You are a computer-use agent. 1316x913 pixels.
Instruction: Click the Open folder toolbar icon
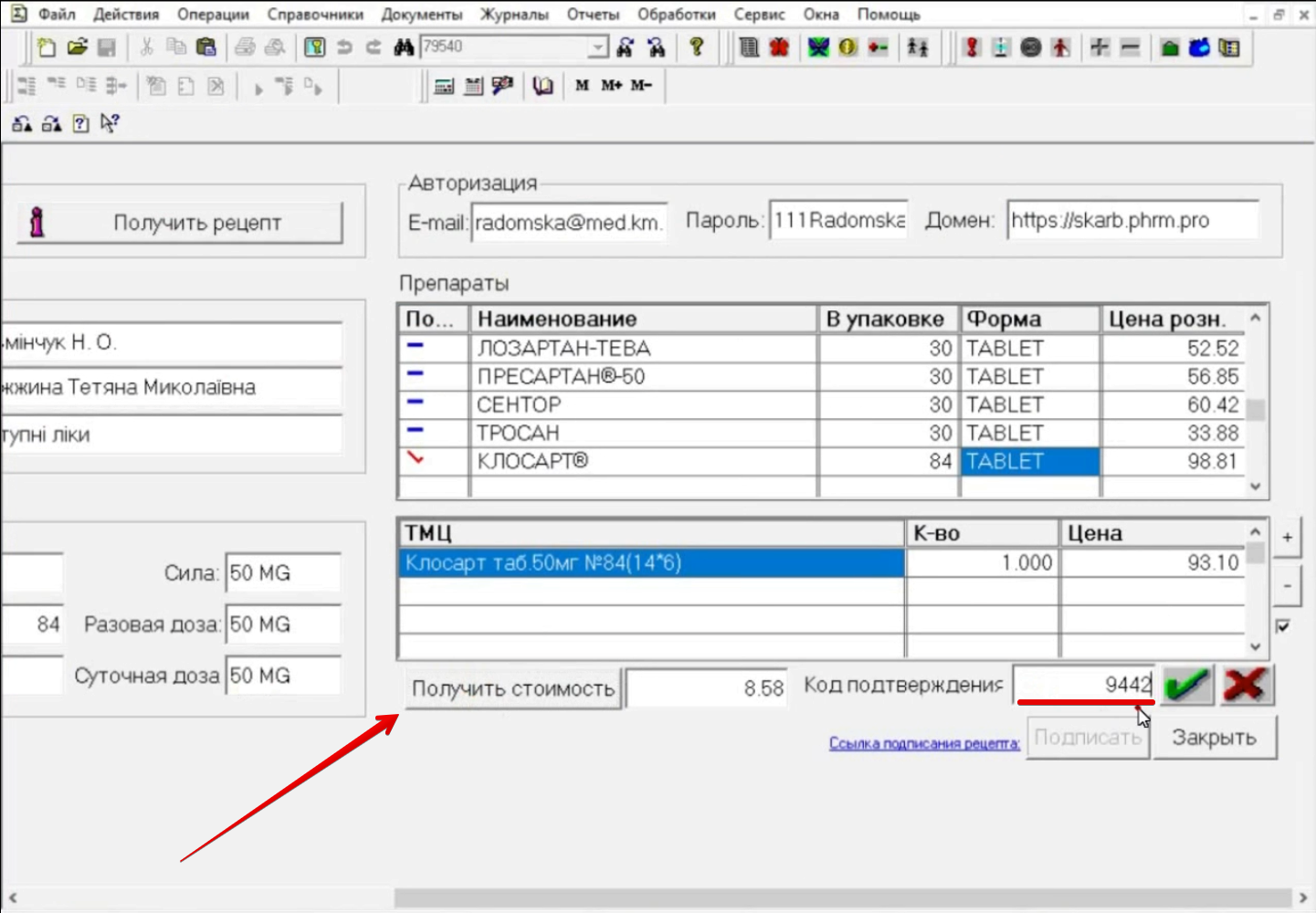tap(77, 47)
